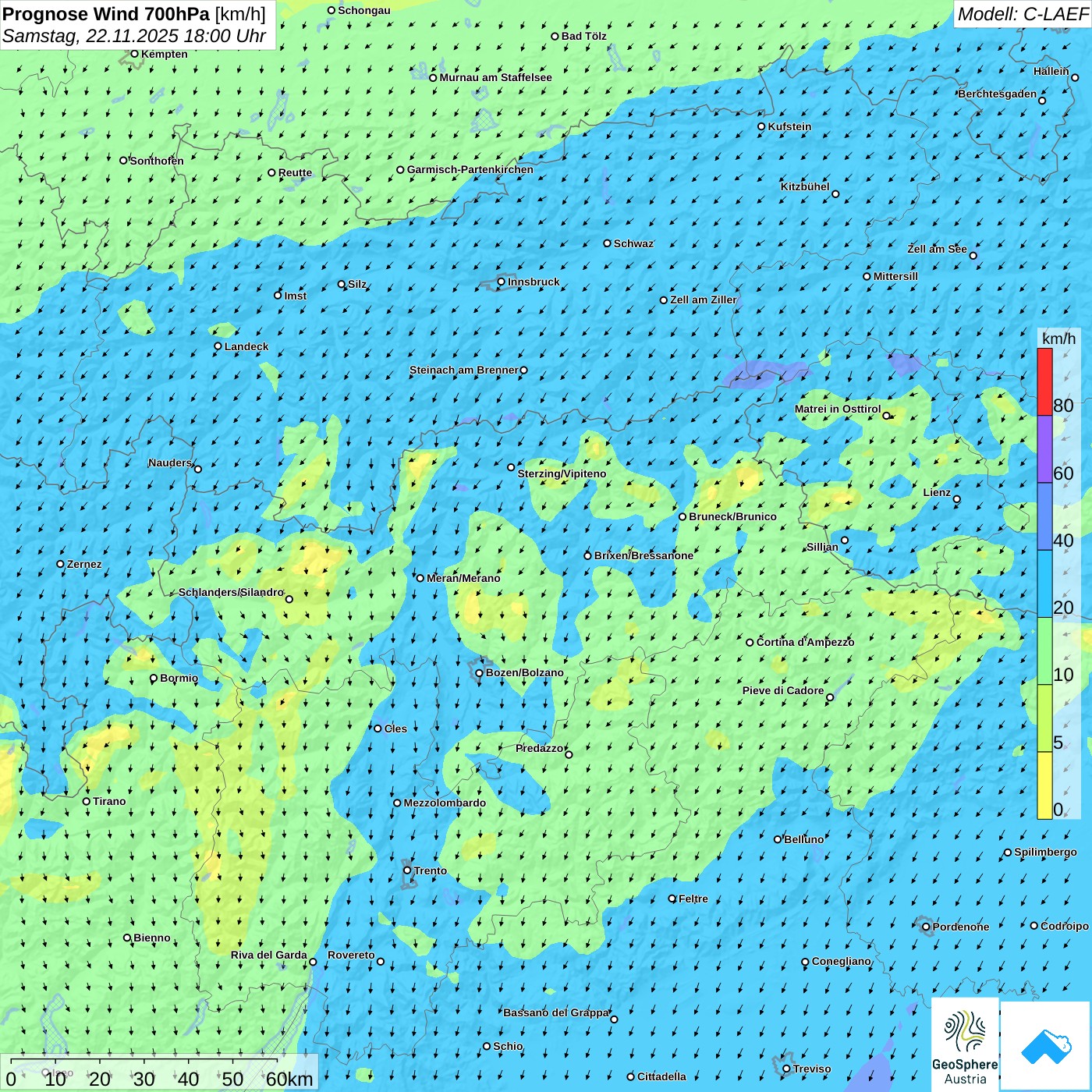Click the Bormio city marker
1092x1092 pixels.
pyautogui.click(x=154, y=679)
